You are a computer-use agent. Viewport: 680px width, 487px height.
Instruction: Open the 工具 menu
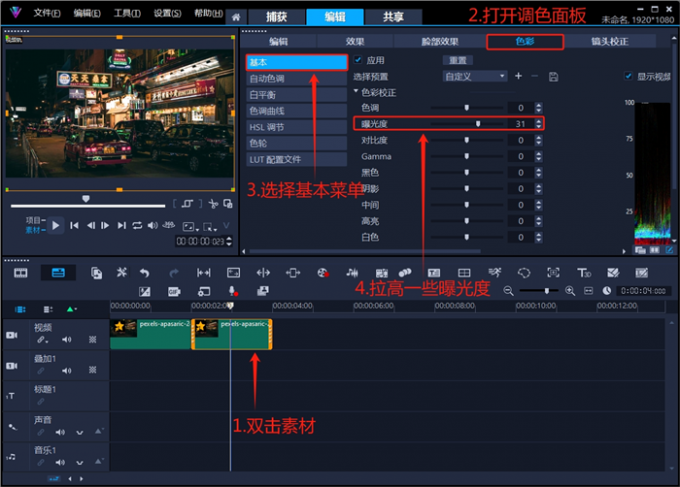point(127,13)
